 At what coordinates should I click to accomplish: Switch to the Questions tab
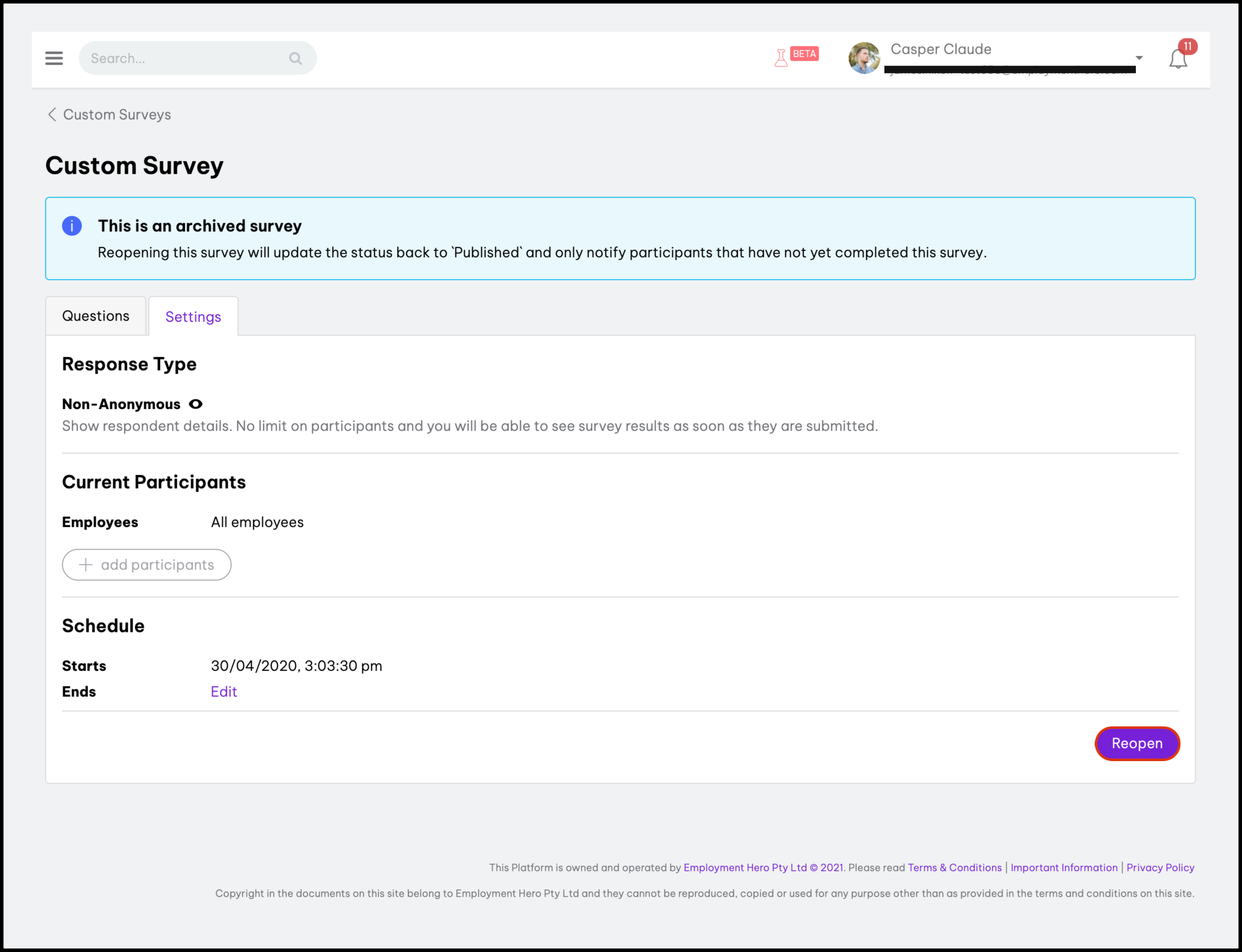pos(95,316)
